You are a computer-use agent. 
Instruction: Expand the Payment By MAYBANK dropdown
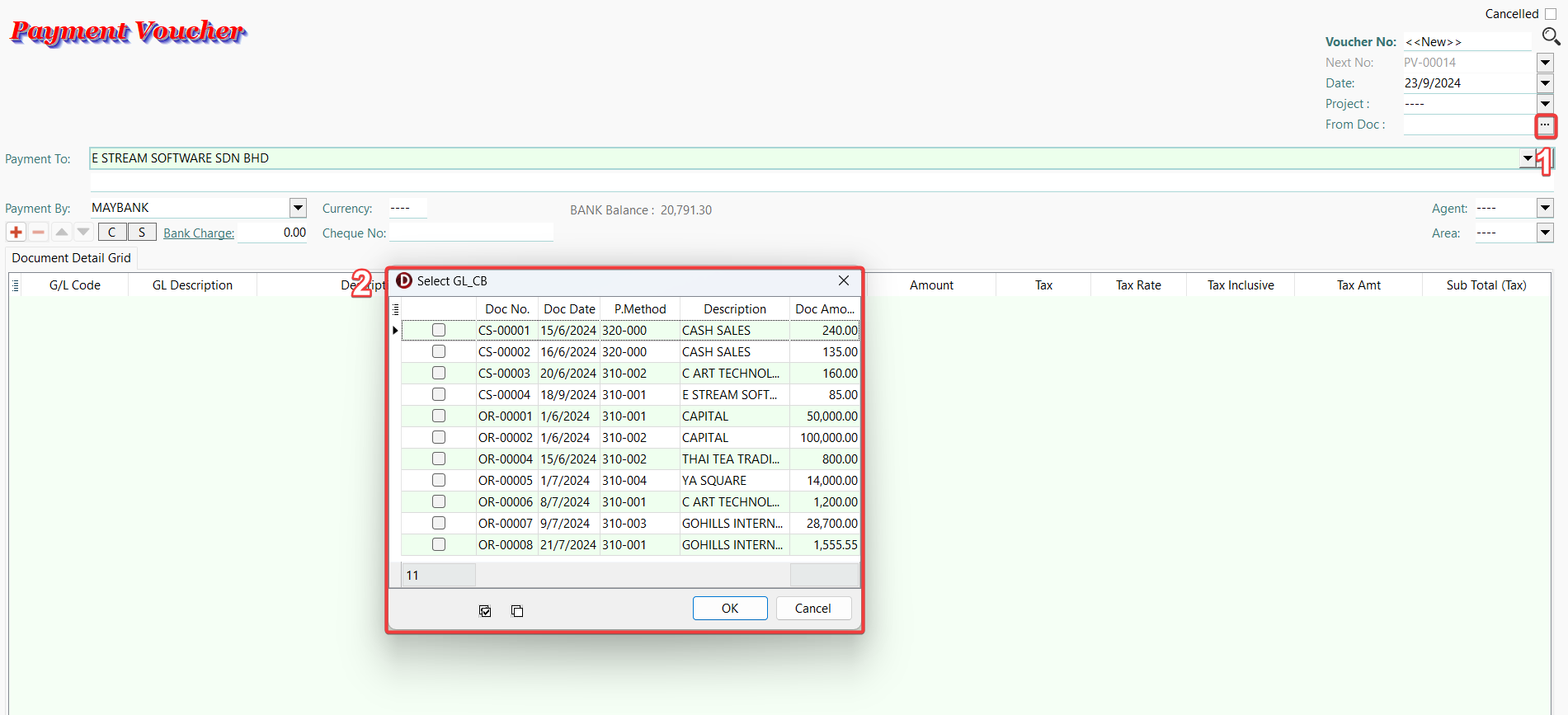(x=298, y=209)
